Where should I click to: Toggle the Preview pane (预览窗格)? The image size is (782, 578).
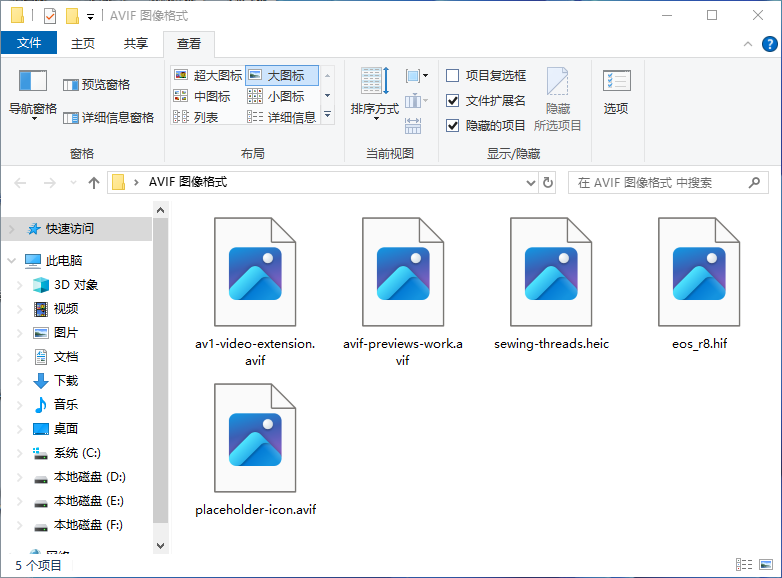coord(97,85)
